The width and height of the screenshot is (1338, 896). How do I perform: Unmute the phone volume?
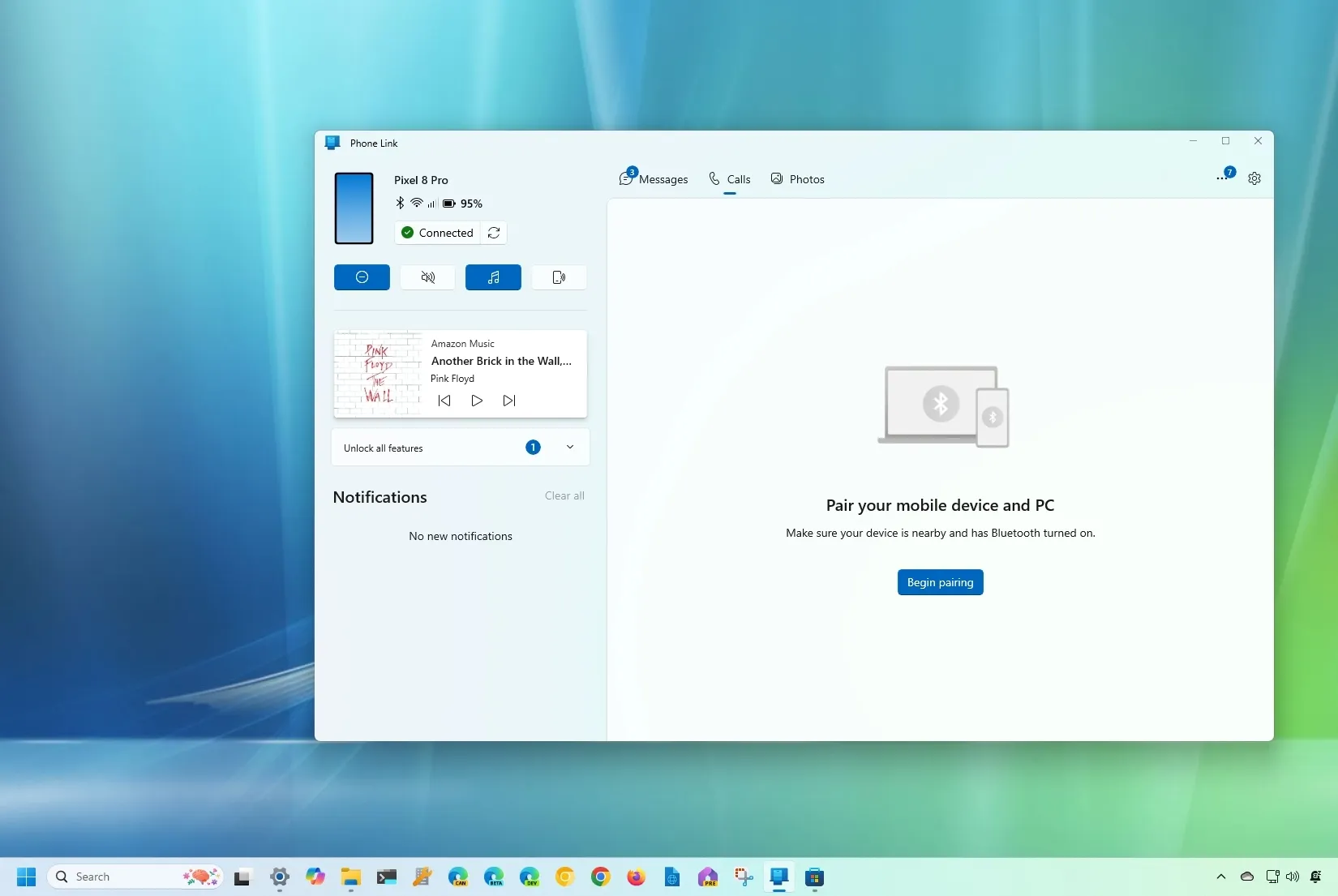click(x=427, y=277)
